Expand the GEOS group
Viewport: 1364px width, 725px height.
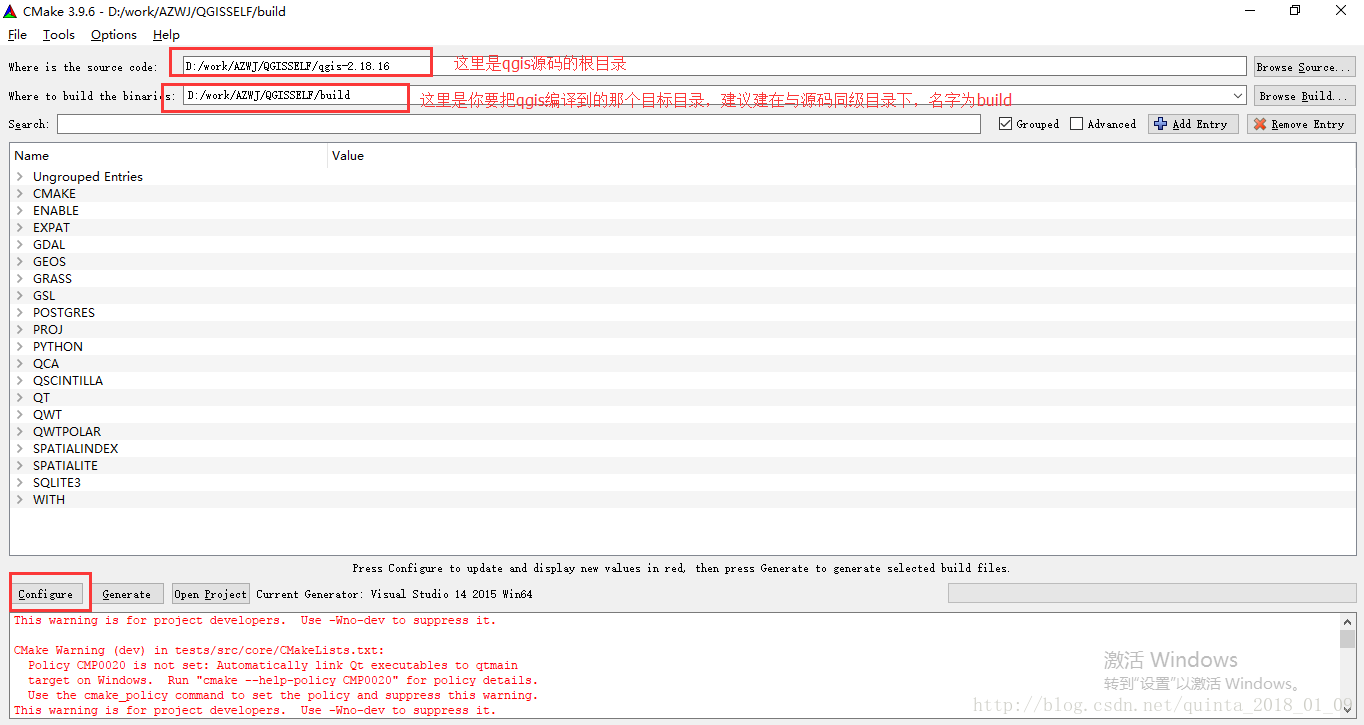[x=20, y=262]
